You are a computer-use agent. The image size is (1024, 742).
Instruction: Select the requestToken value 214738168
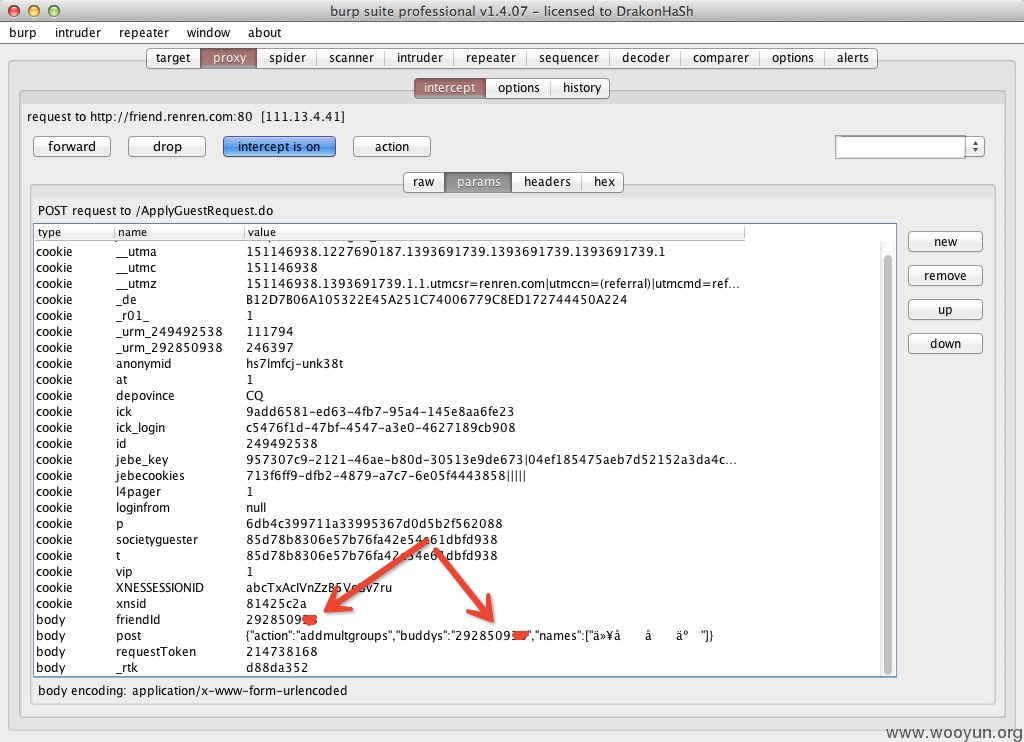pos(281,652)
